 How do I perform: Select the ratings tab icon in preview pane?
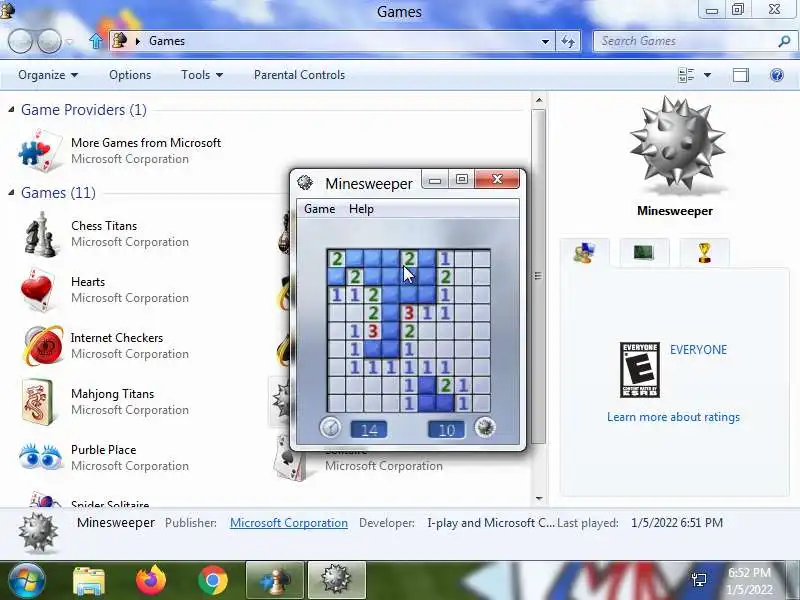point(584,252)
